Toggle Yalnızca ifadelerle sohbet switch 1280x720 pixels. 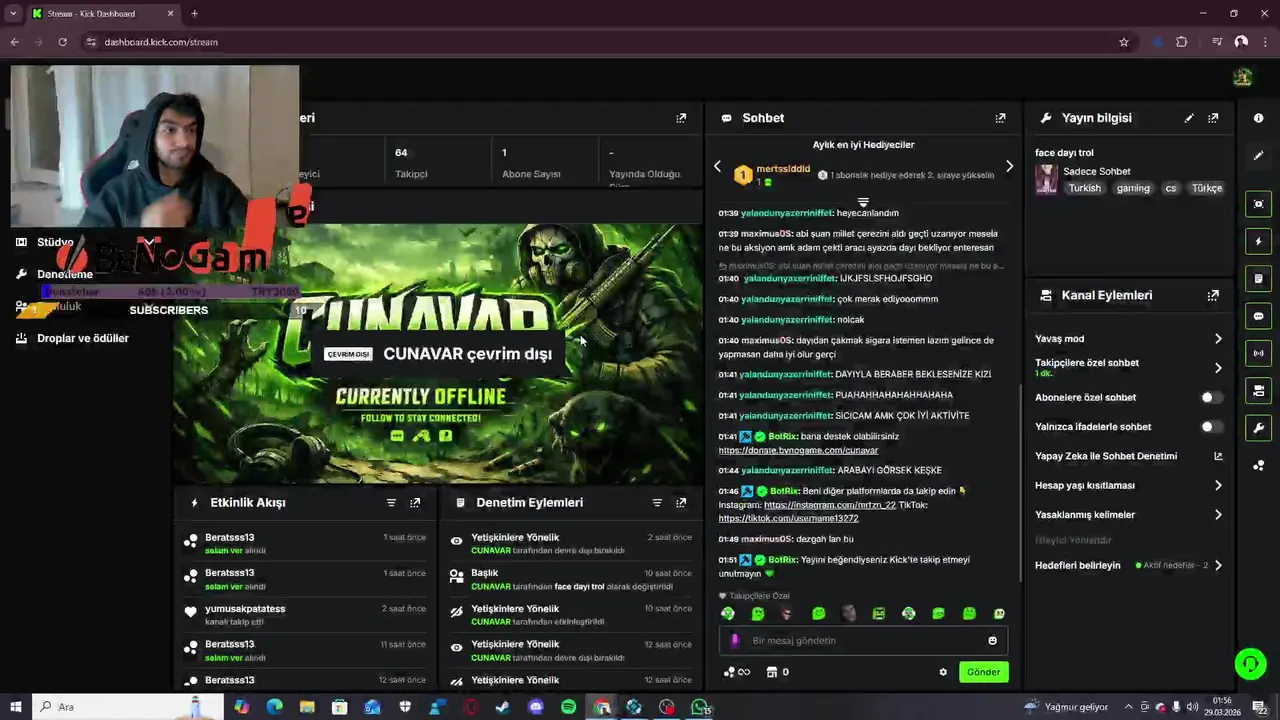click(1211, 427)
